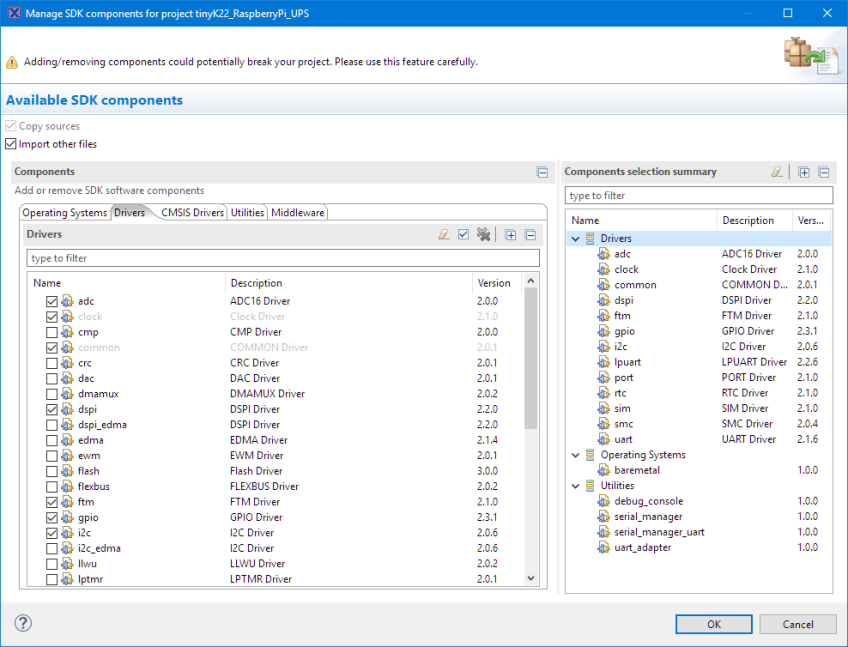Image resolution: width=848 pixels, height=647 pixels.
Task: Collapse the Utilities group in summary panel
Action: (x=573, y=485)
